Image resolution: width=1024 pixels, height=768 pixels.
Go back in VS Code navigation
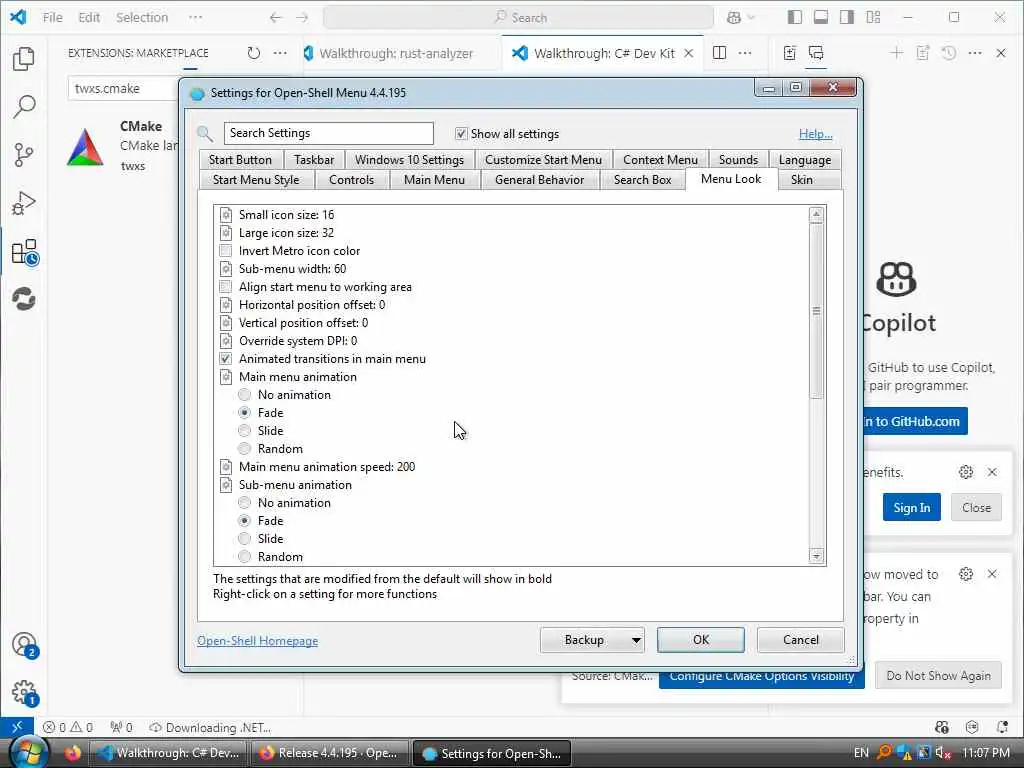(x=276, y=18)
